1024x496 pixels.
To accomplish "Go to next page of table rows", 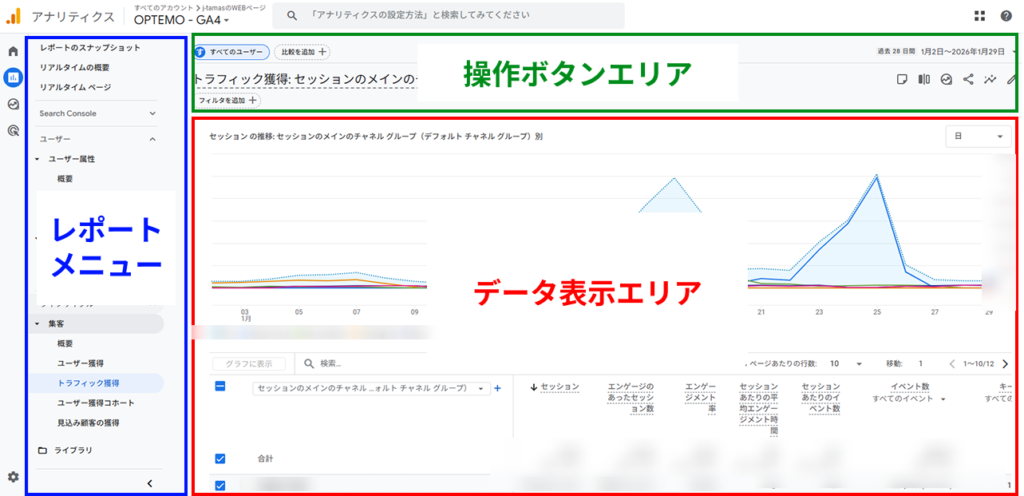I will pyautogui.click(x=1004, y=364).
